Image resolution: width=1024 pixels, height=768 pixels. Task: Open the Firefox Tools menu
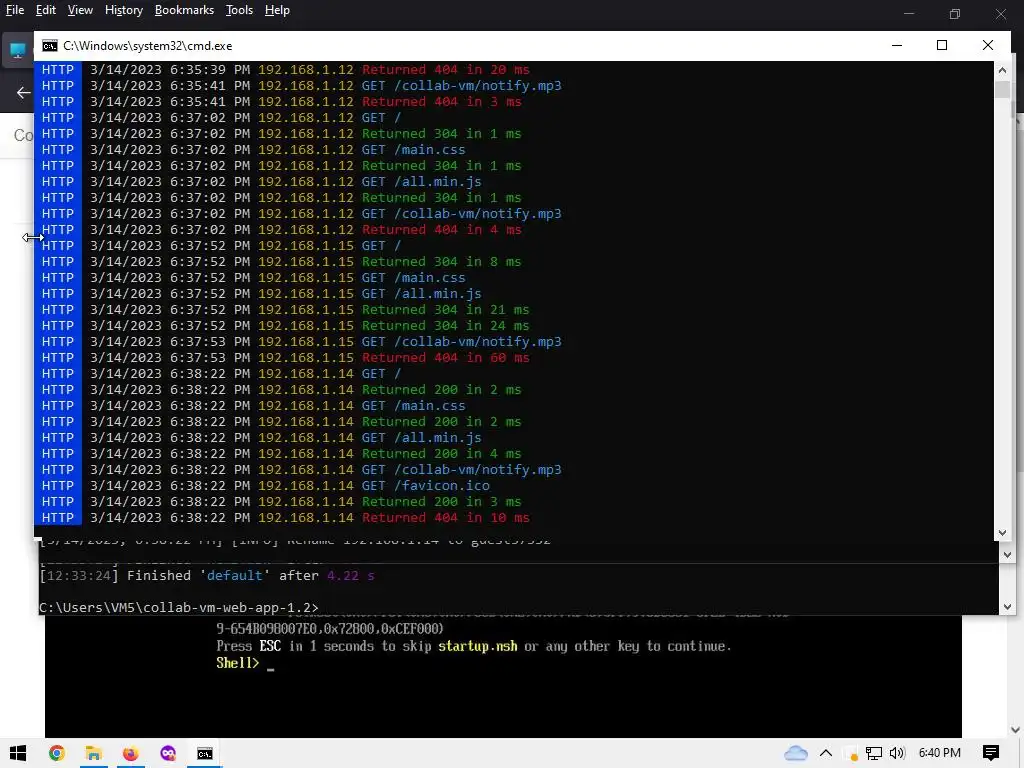point(239,10)
